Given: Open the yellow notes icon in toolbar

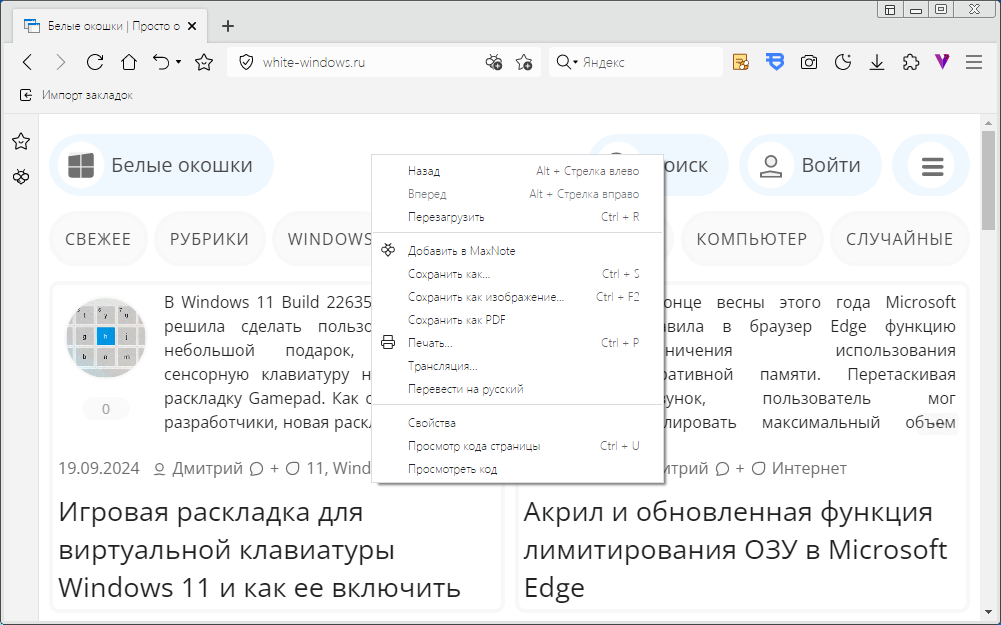Looking at the screenshot, I should [x=741, y=62].
